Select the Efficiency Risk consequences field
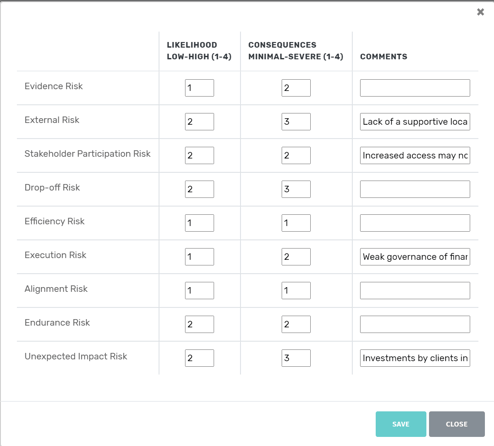494x446 pixels. point(296,223)
